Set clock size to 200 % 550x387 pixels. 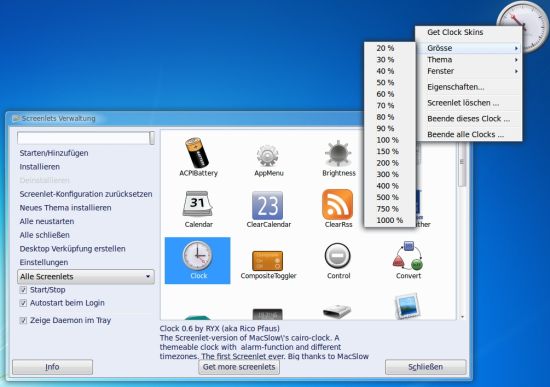(x=390, y=163)
